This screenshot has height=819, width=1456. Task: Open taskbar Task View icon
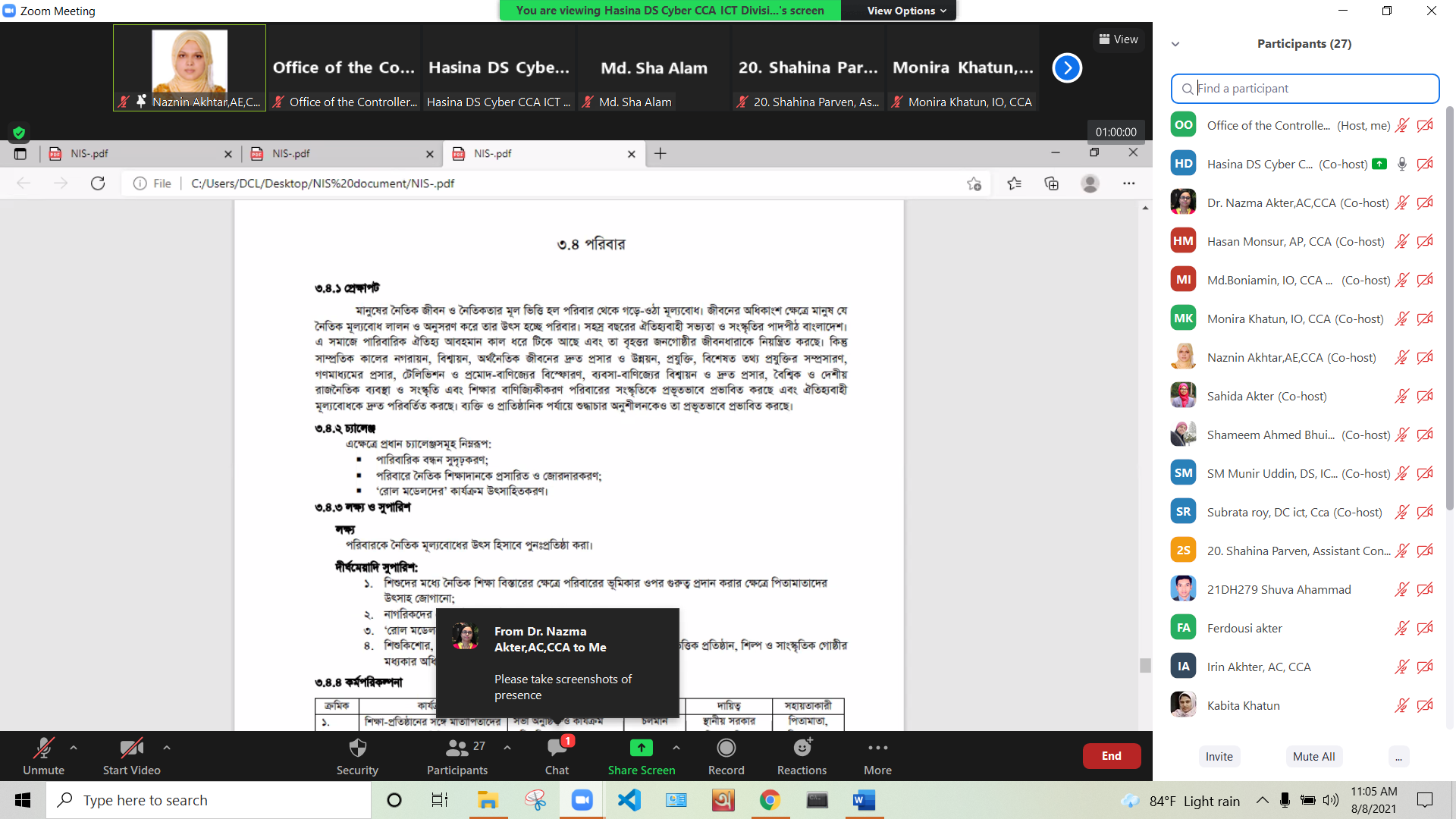[440, 800]
